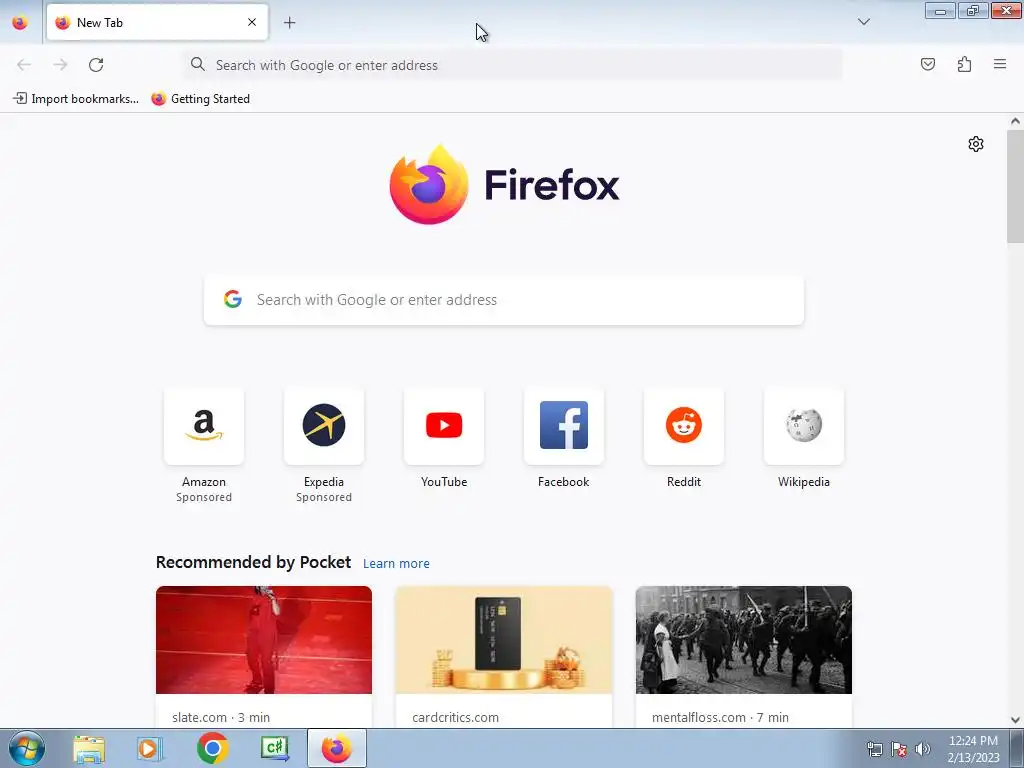
Task: Follow Learn more link about Pocket
Action: click(396, 564)
